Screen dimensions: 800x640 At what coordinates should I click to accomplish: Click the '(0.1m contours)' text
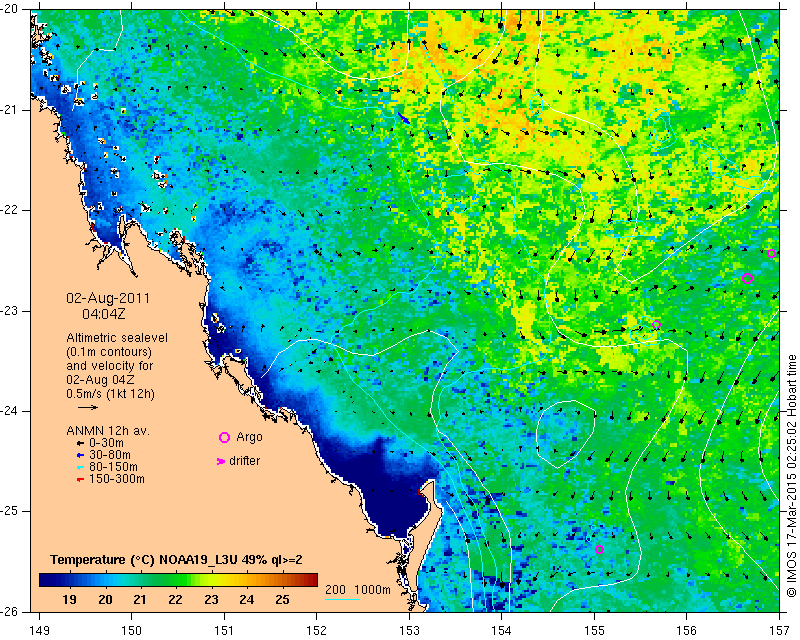109,352
